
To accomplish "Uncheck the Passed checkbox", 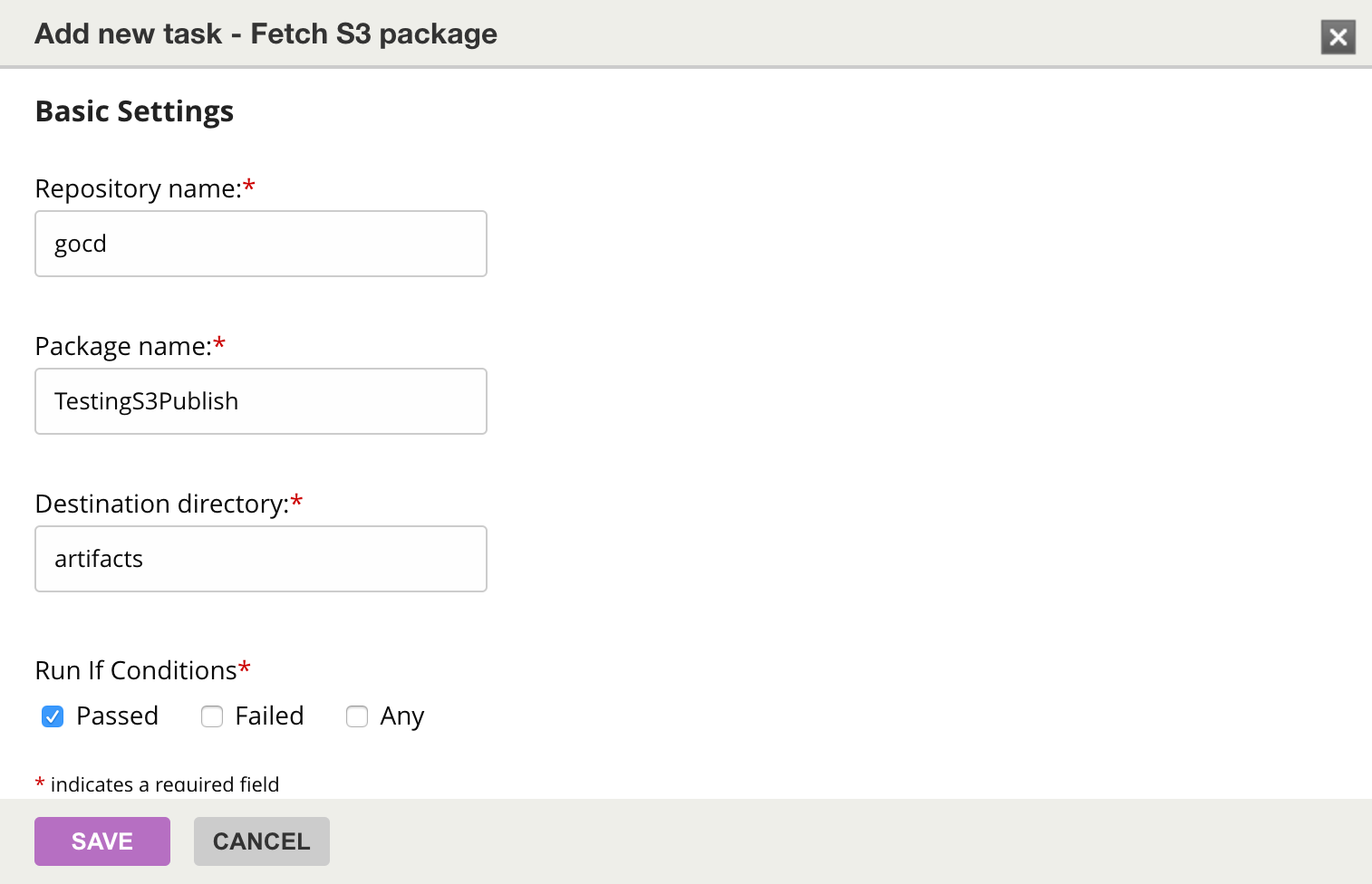I will point(53,716).
